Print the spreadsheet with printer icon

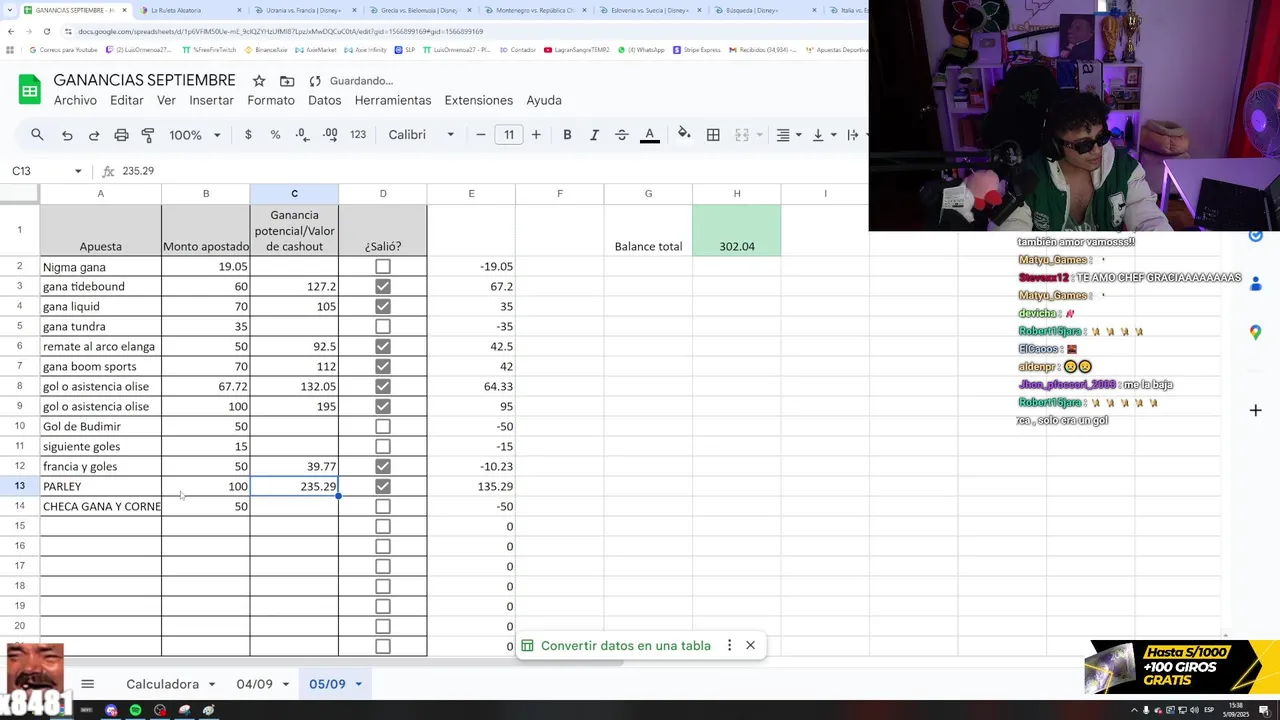pos(121,135)
